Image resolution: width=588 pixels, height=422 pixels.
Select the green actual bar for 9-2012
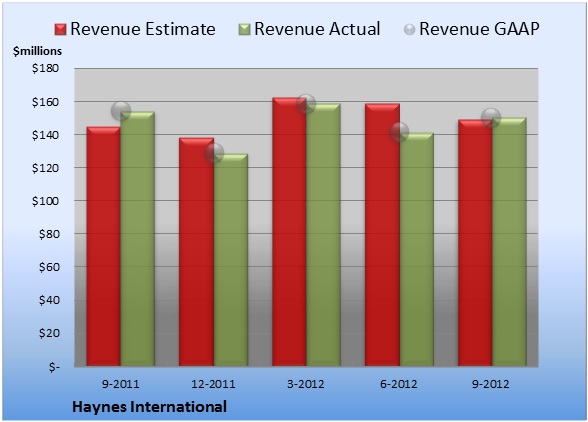pyautogui.click(x=509, y=242)
